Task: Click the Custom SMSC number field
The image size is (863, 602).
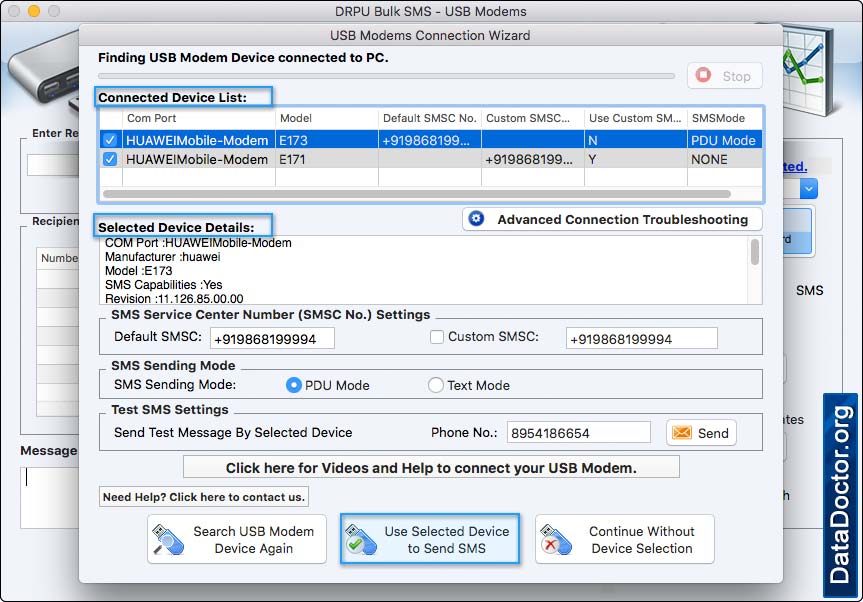Action: click(x=642, y=338)
